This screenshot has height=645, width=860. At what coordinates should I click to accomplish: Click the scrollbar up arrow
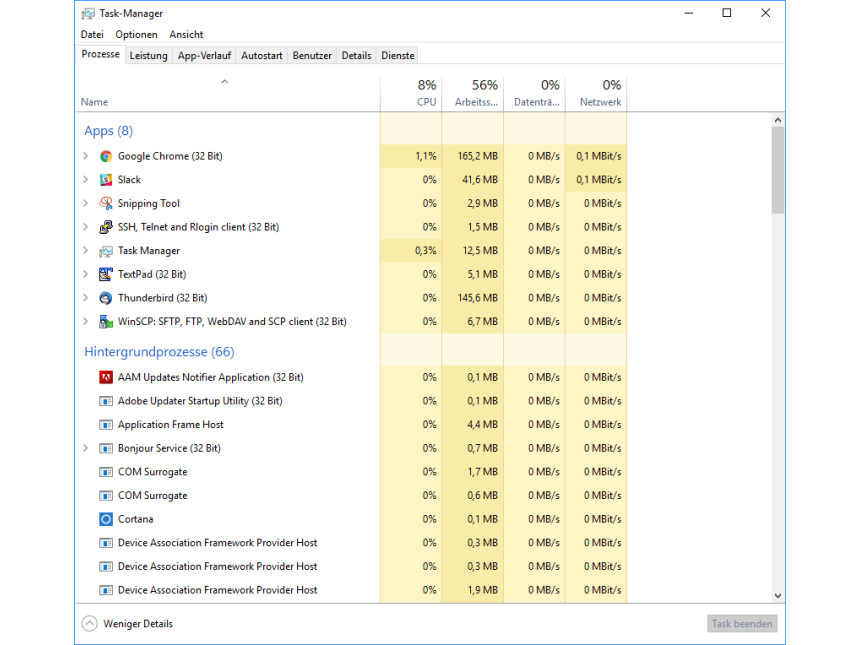778,120
